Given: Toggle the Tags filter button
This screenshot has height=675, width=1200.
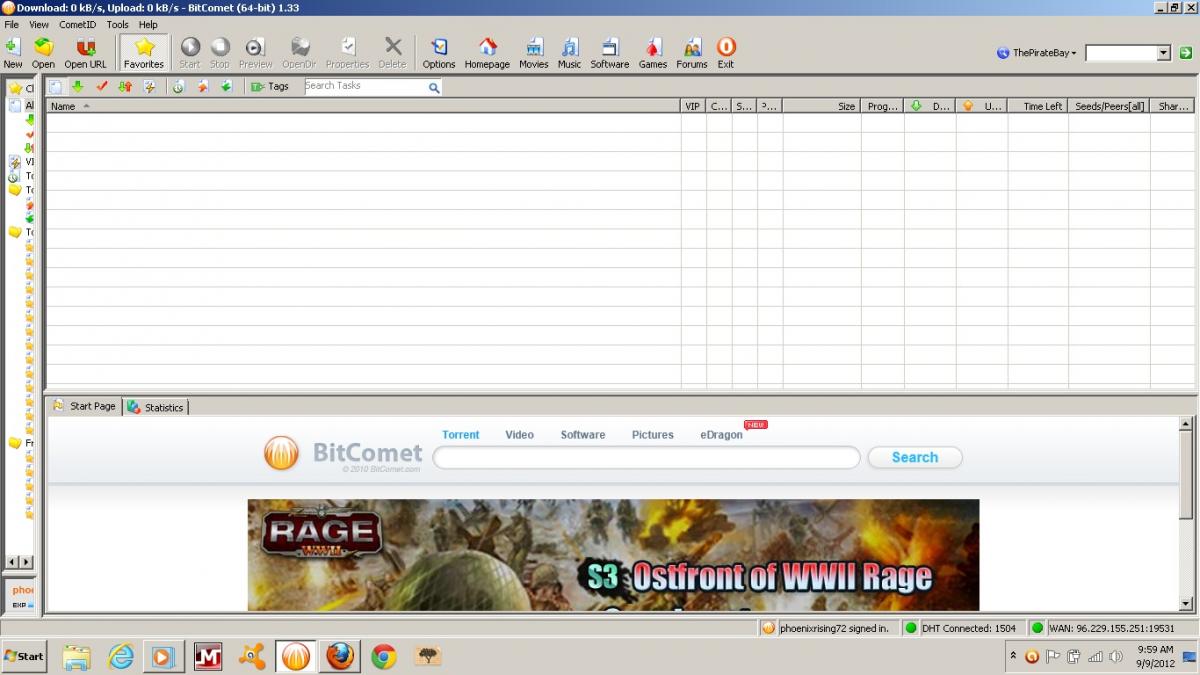Looking at the screenshot, I should 269,87.
